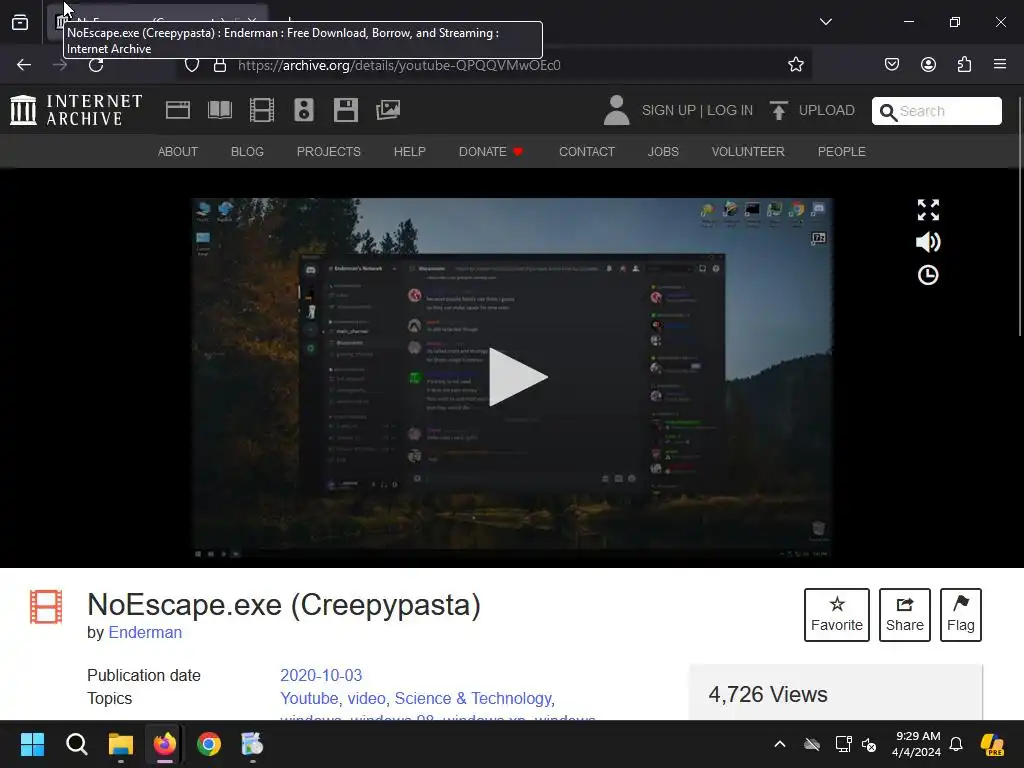Open the Software floppy disk icon

(x=345, y=110)
